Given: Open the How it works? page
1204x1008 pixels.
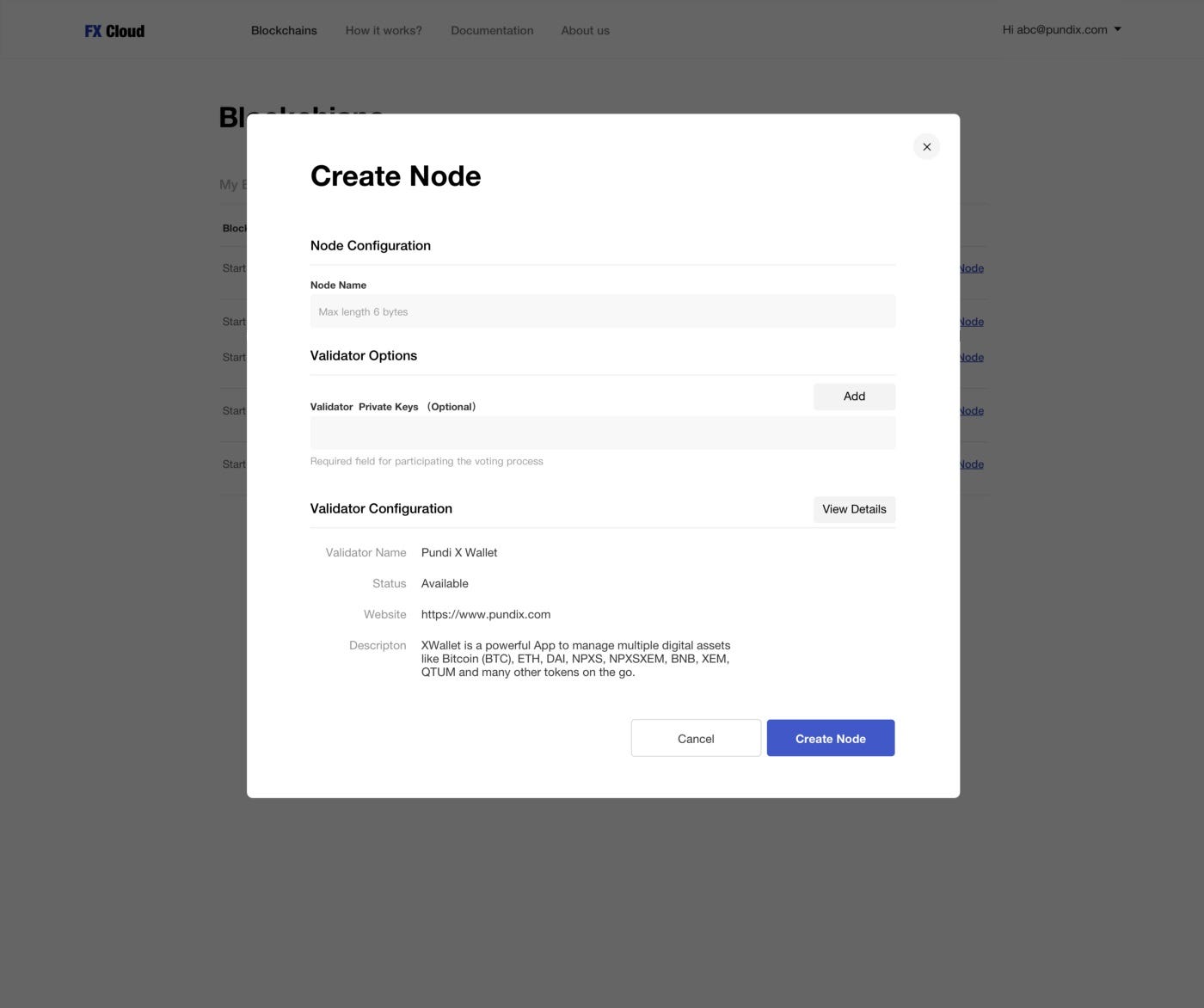Looking at the screenshot, I should click(384, 30).
